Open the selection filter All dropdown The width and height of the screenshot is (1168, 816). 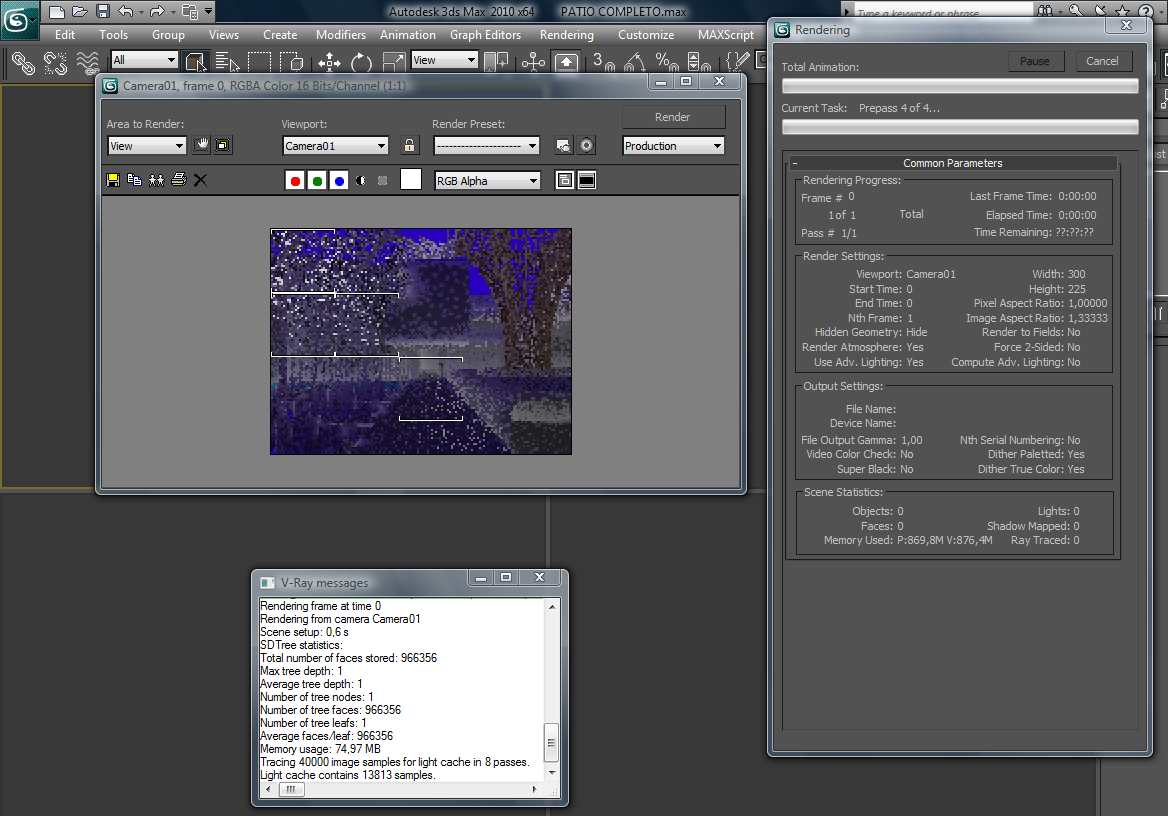click(x=145, y=60)
